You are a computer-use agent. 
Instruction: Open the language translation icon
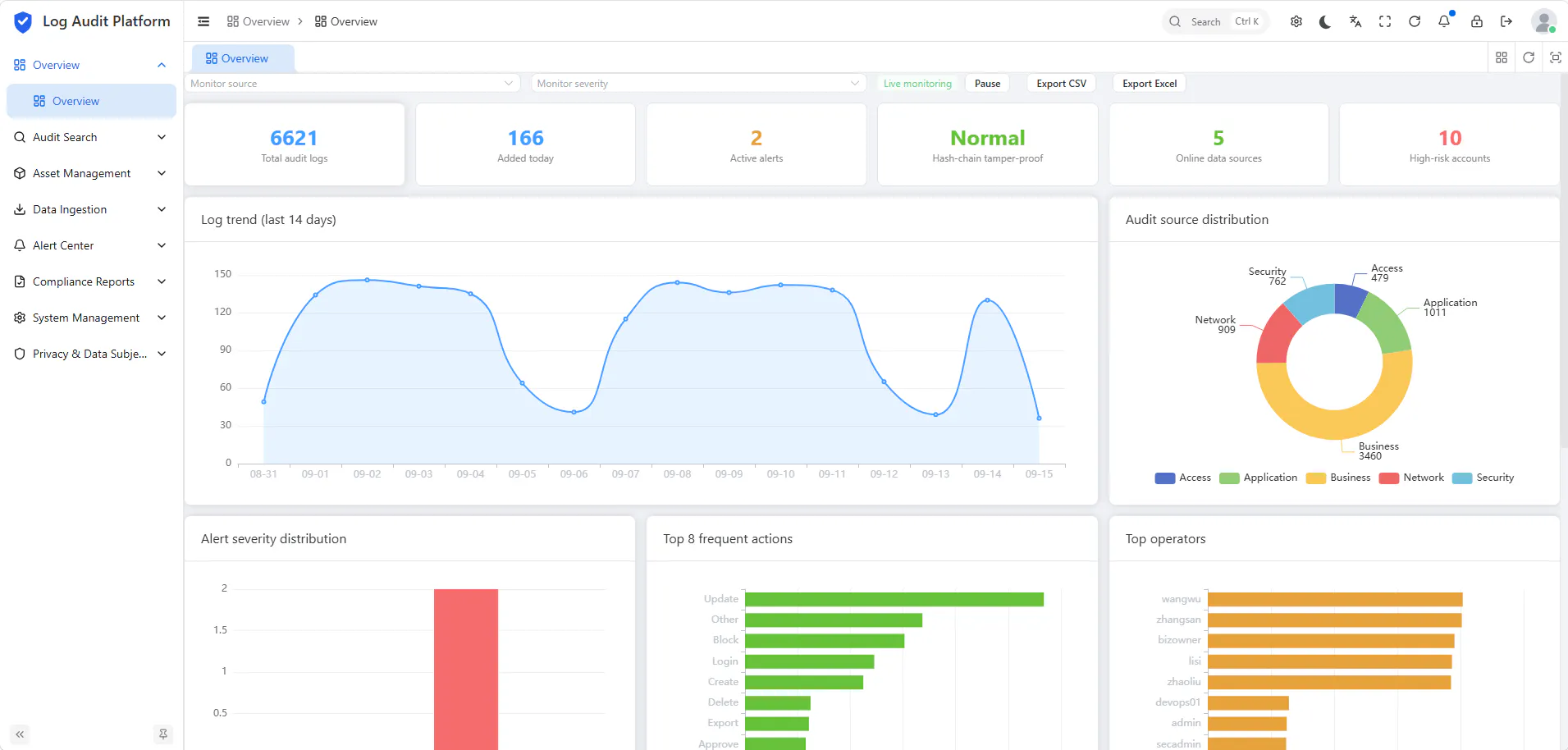(x=1355, y=21)
